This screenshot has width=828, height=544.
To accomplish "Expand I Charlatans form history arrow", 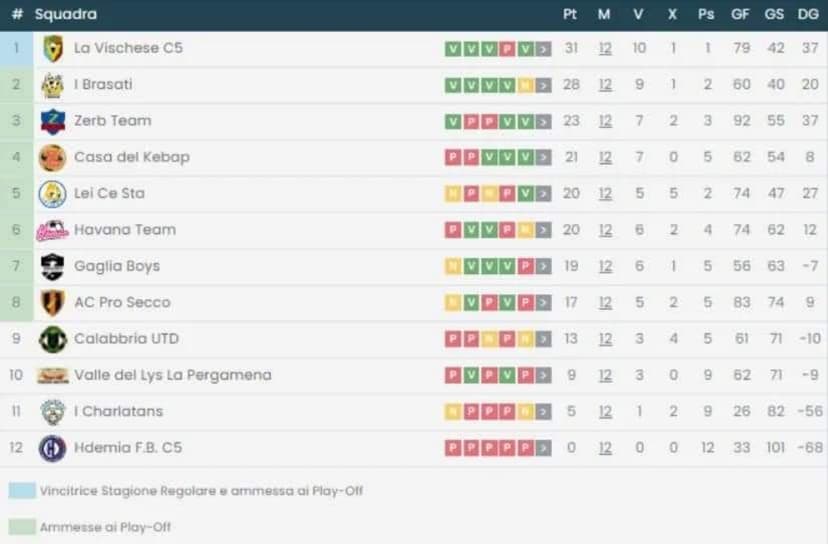I will pos(544,412).
